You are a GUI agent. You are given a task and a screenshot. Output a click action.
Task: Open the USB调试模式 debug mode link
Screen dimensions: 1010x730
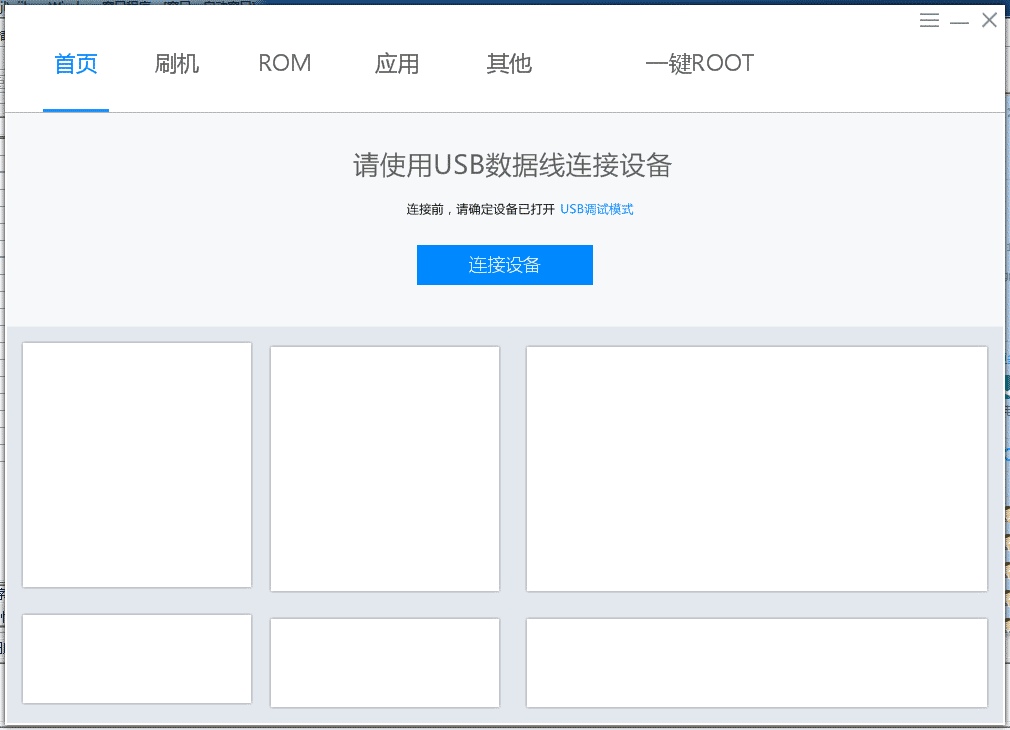coord(596,209)
